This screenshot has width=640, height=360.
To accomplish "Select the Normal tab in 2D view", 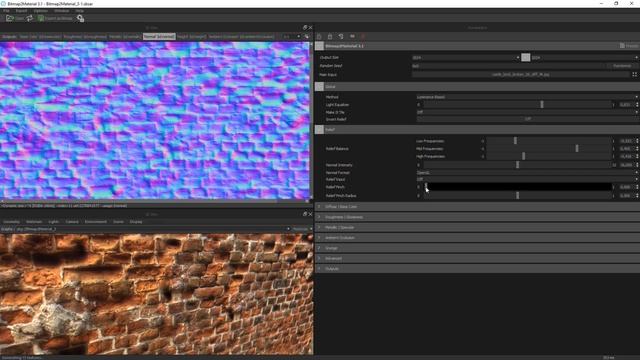I will coord(159,37).
